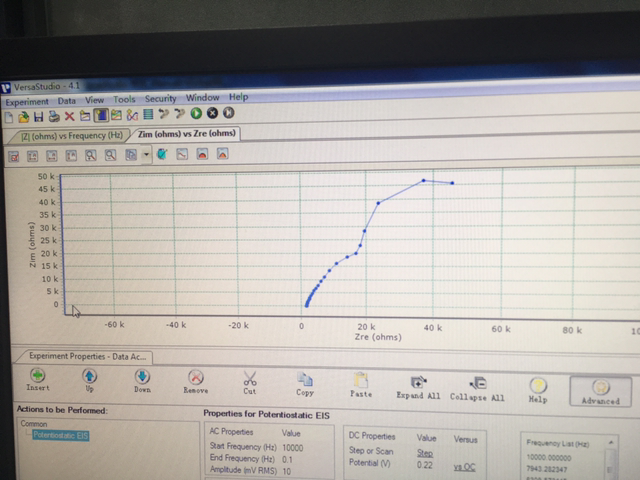Select the Zim vs Zre tab
The image size is (640, 480).
[187, 133]
